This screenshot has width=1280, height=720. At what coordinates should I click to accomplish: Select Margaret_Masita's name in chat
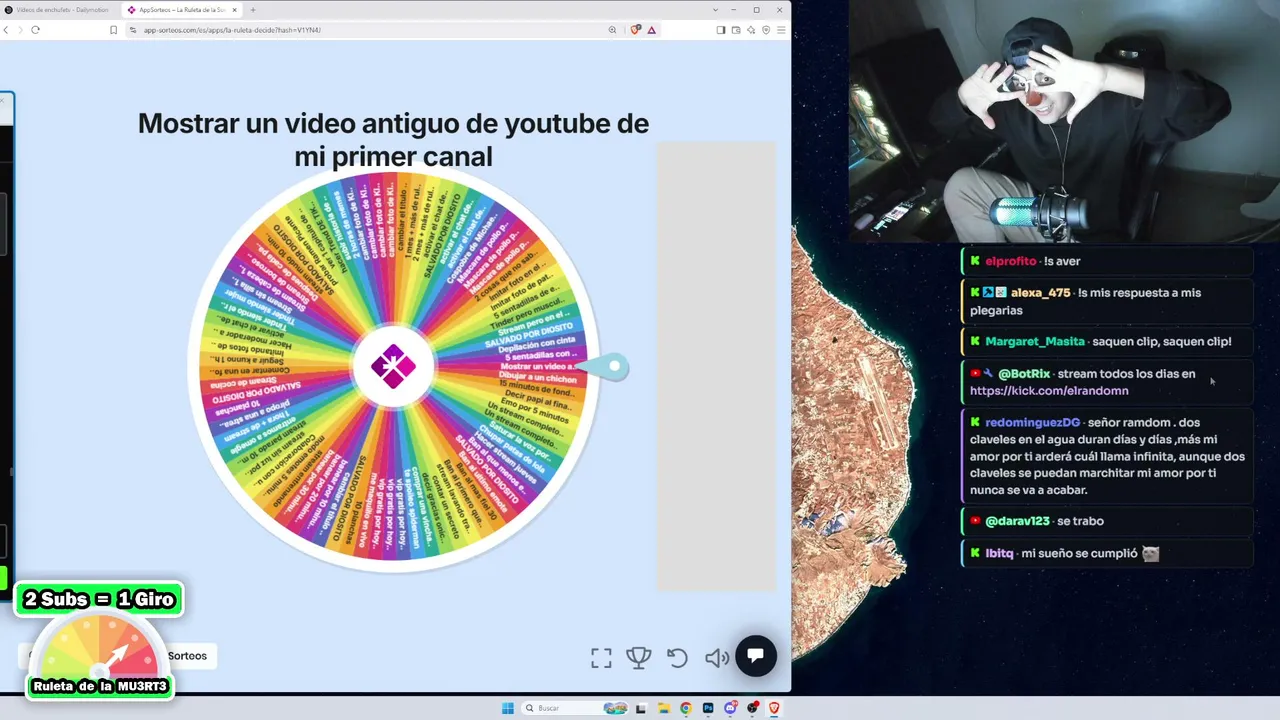(1034, 342)
